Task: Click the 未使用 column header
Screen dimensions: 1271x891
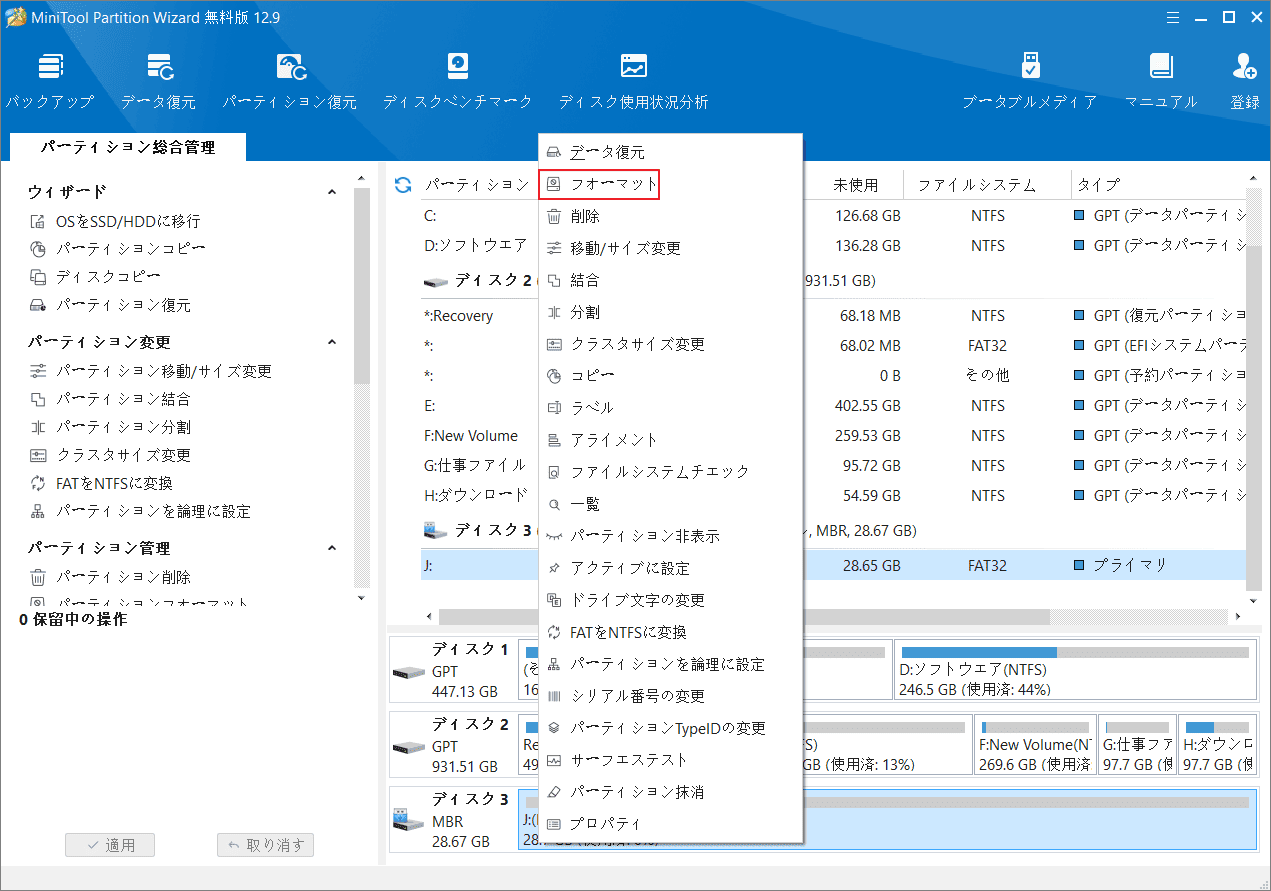Action: point(855,185)
